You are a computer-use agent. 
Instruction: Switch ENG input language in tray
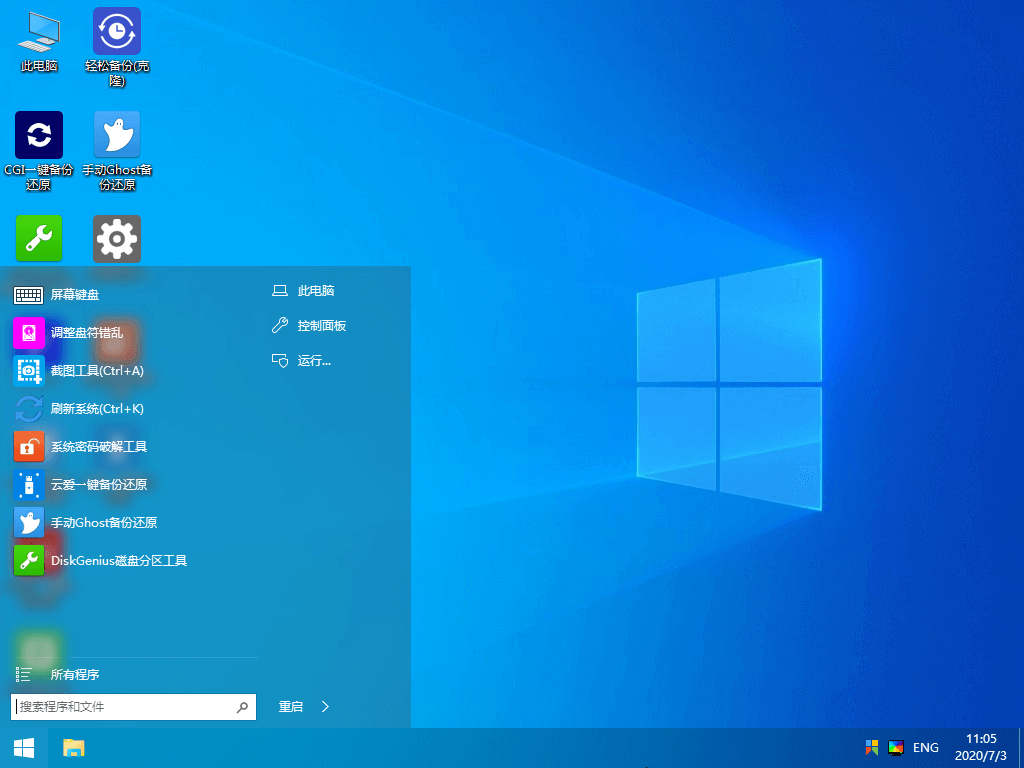click(x=925, y=748)
